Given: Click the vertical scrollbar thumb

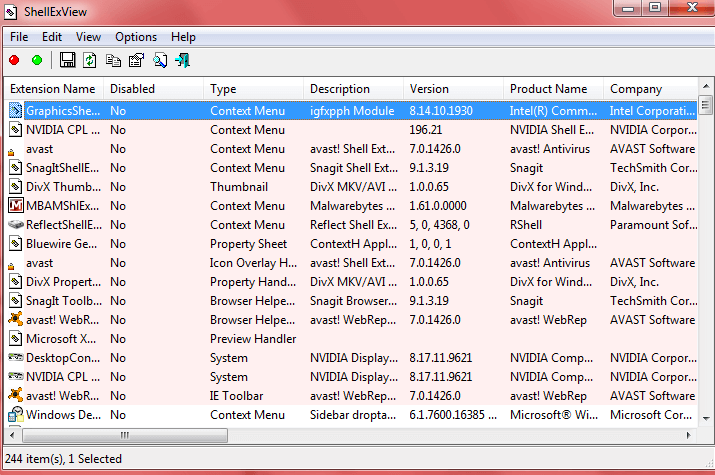Looking at the screenshot, I should point(705,105).
